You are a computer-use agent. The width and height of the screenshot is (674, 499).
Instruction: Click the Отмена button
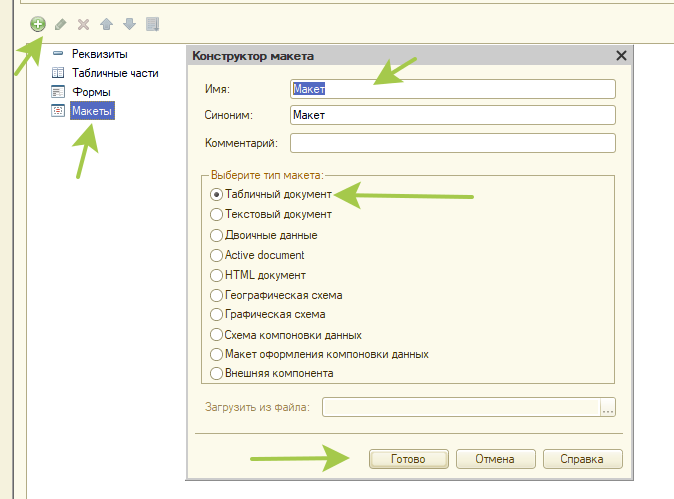[495, 459]
